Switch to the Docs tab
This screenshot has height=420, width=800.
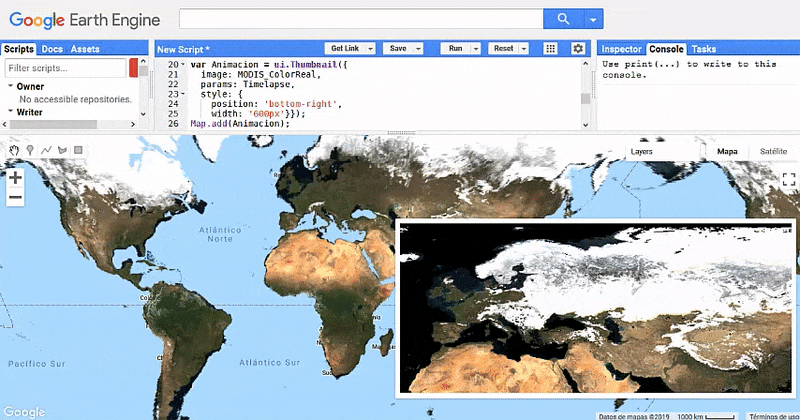[x=52, y=49]
